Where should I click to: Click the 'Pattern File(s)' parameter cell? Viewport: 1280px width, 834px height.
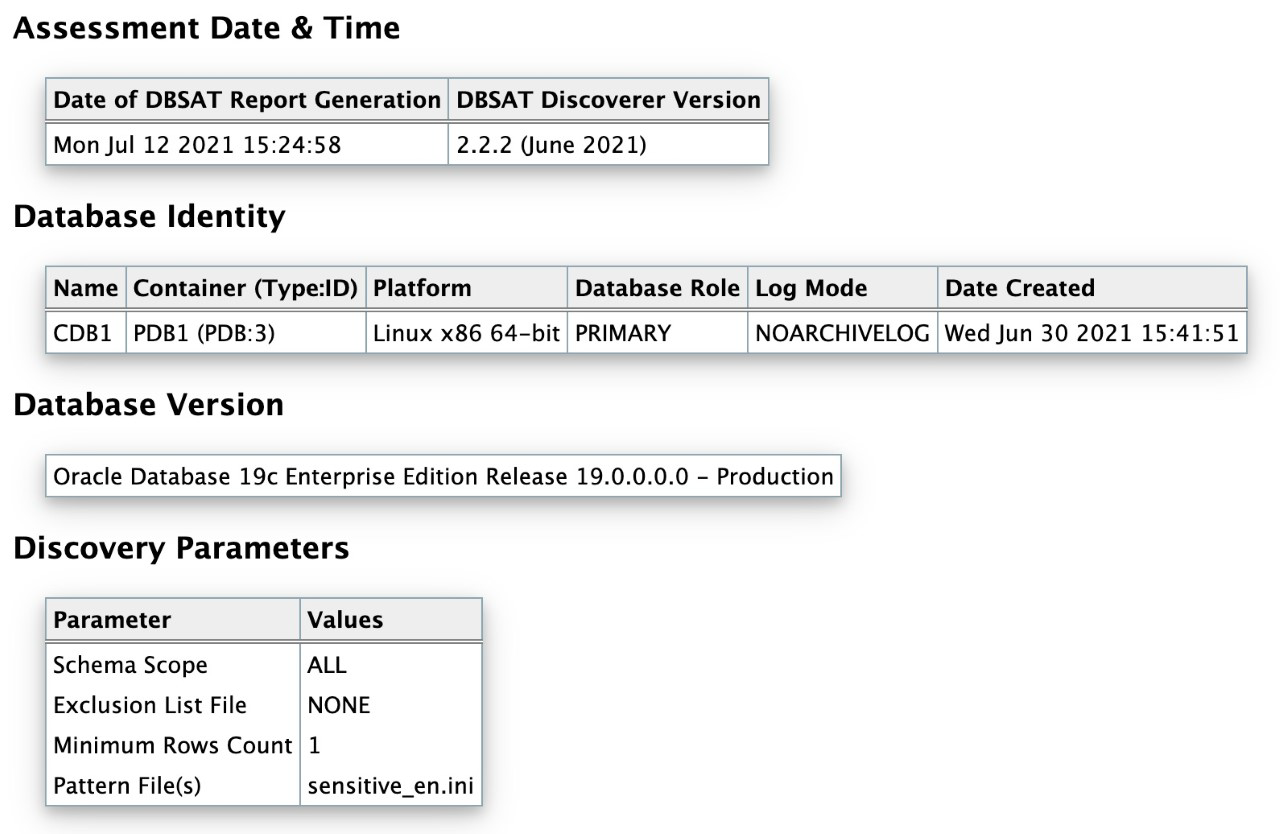(x=173, y=786)
